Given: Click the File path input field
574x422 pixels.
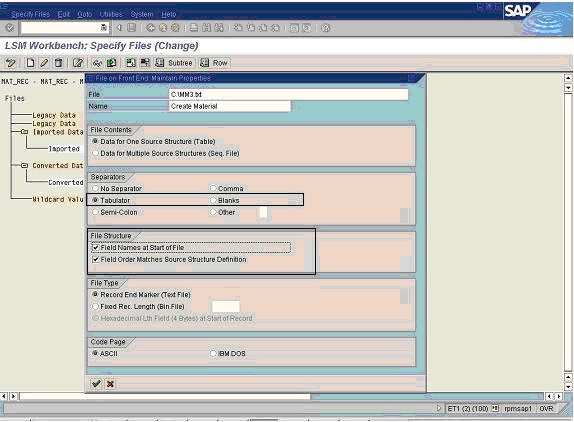Looking at the screenshot, I should click(x=288, y=94).
